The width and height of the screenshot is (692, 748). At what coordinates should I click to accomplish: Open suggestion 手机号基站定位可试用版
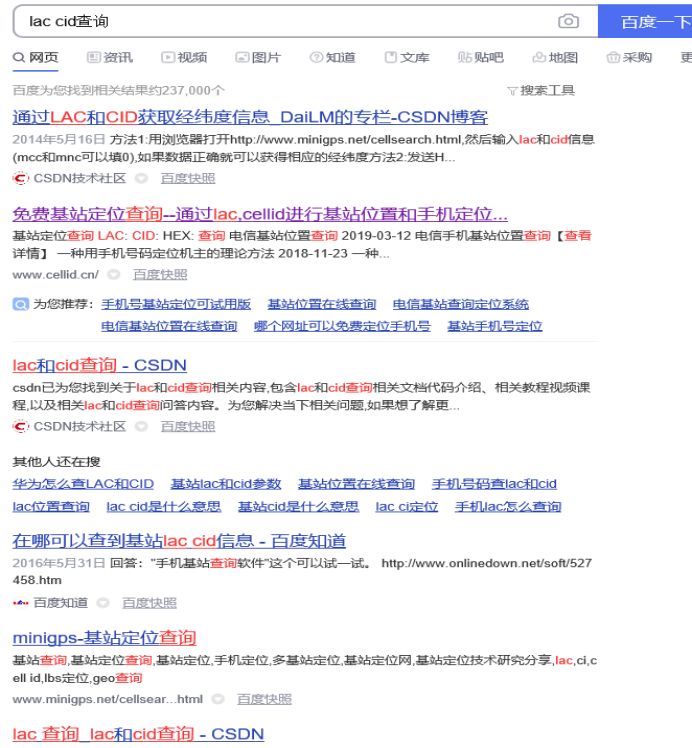pyautogui.click(x=176, y=304)
